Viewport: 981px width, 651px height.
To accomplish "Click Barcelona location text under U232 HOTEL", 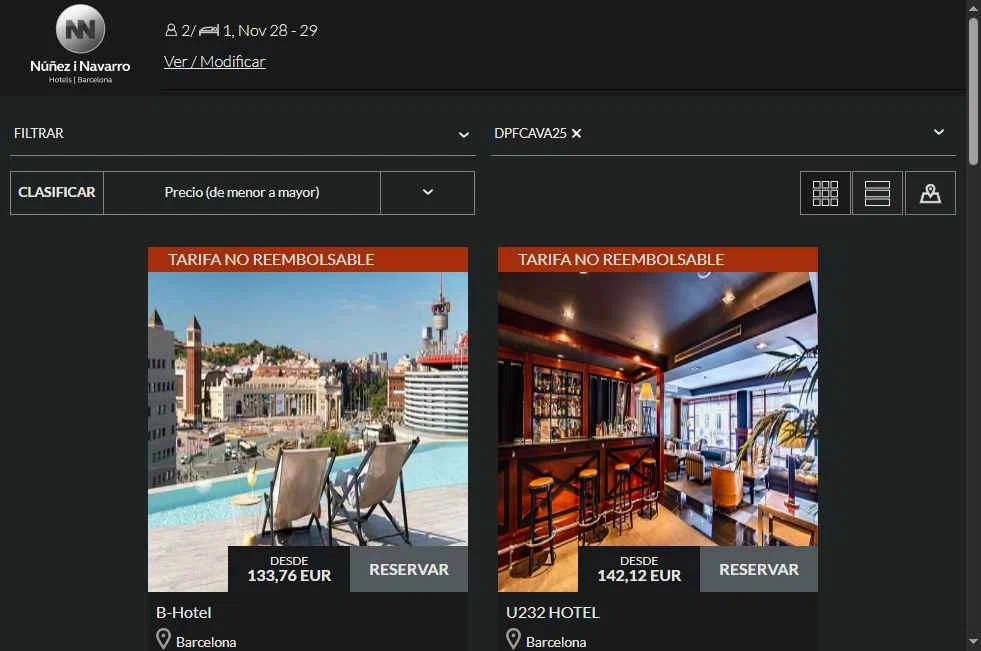I will coord(556,642).
